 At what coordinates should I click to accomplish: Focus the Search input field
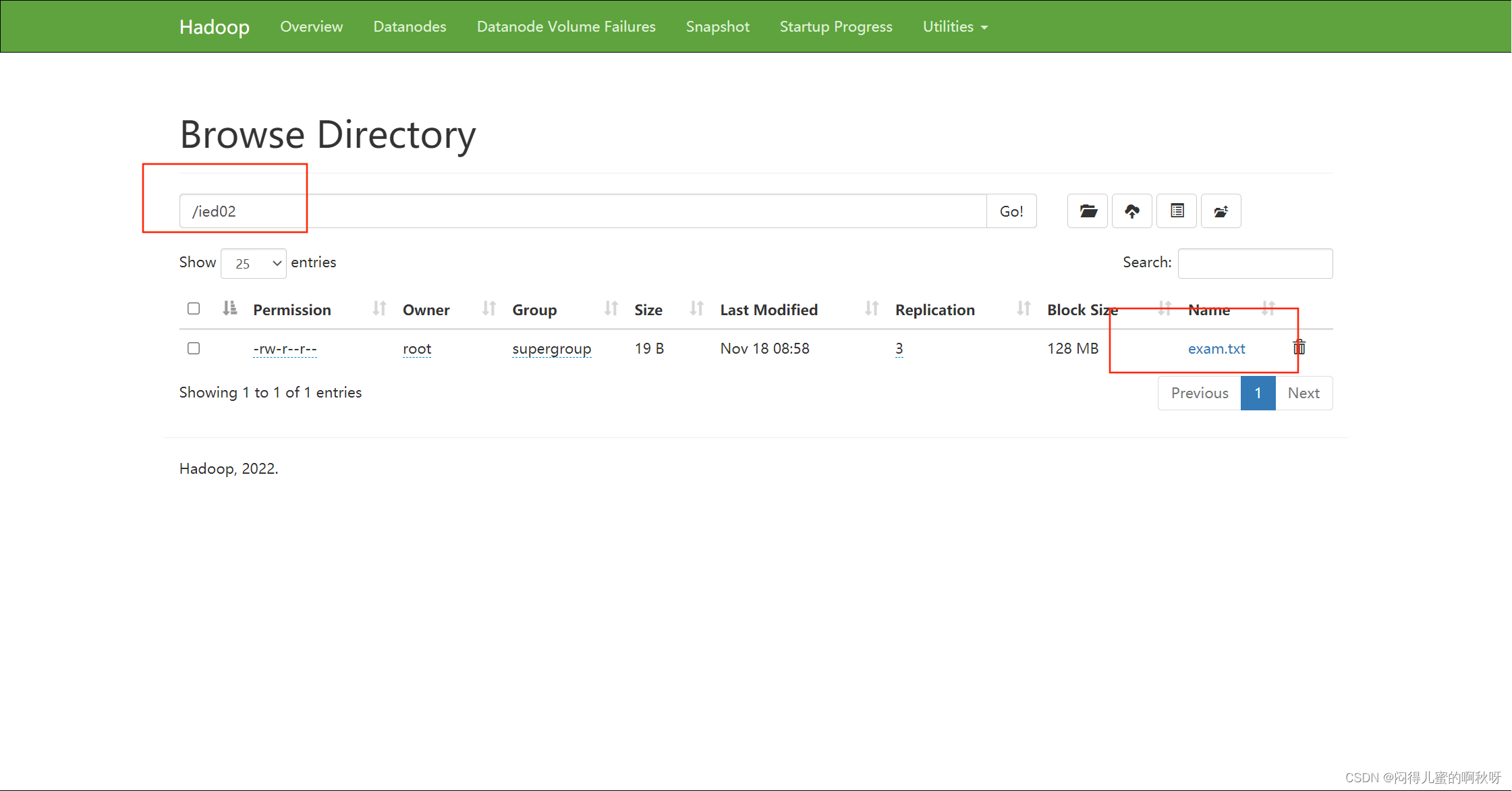pyautogui.click(x=1254, y=263)
